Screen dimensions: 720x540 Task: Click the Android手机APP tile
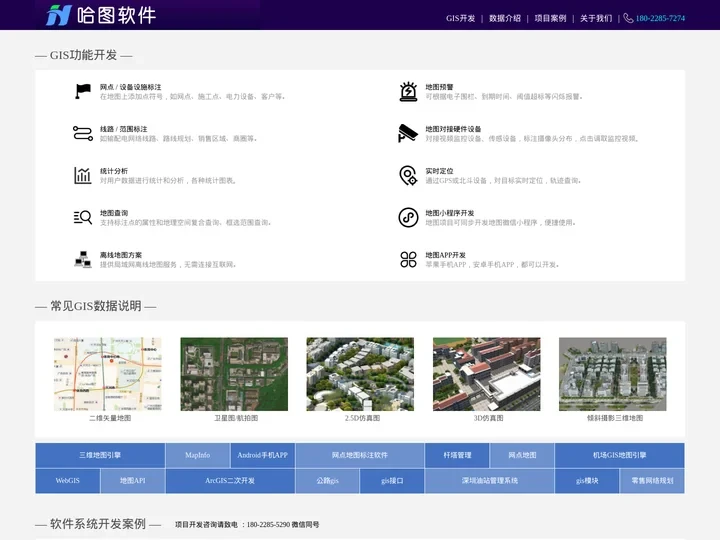[x=263, y=455]
